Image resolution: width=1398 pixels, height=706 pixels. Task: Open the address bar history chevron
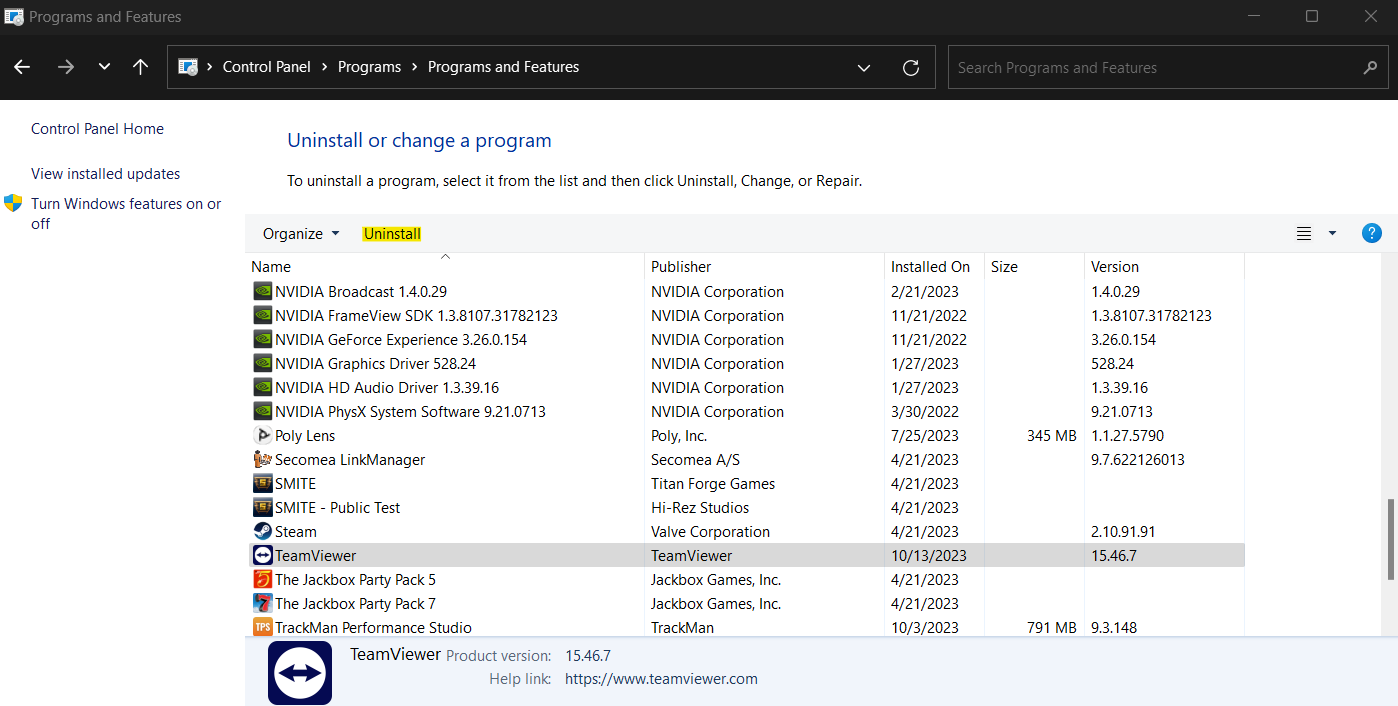(x=863, y=67)
